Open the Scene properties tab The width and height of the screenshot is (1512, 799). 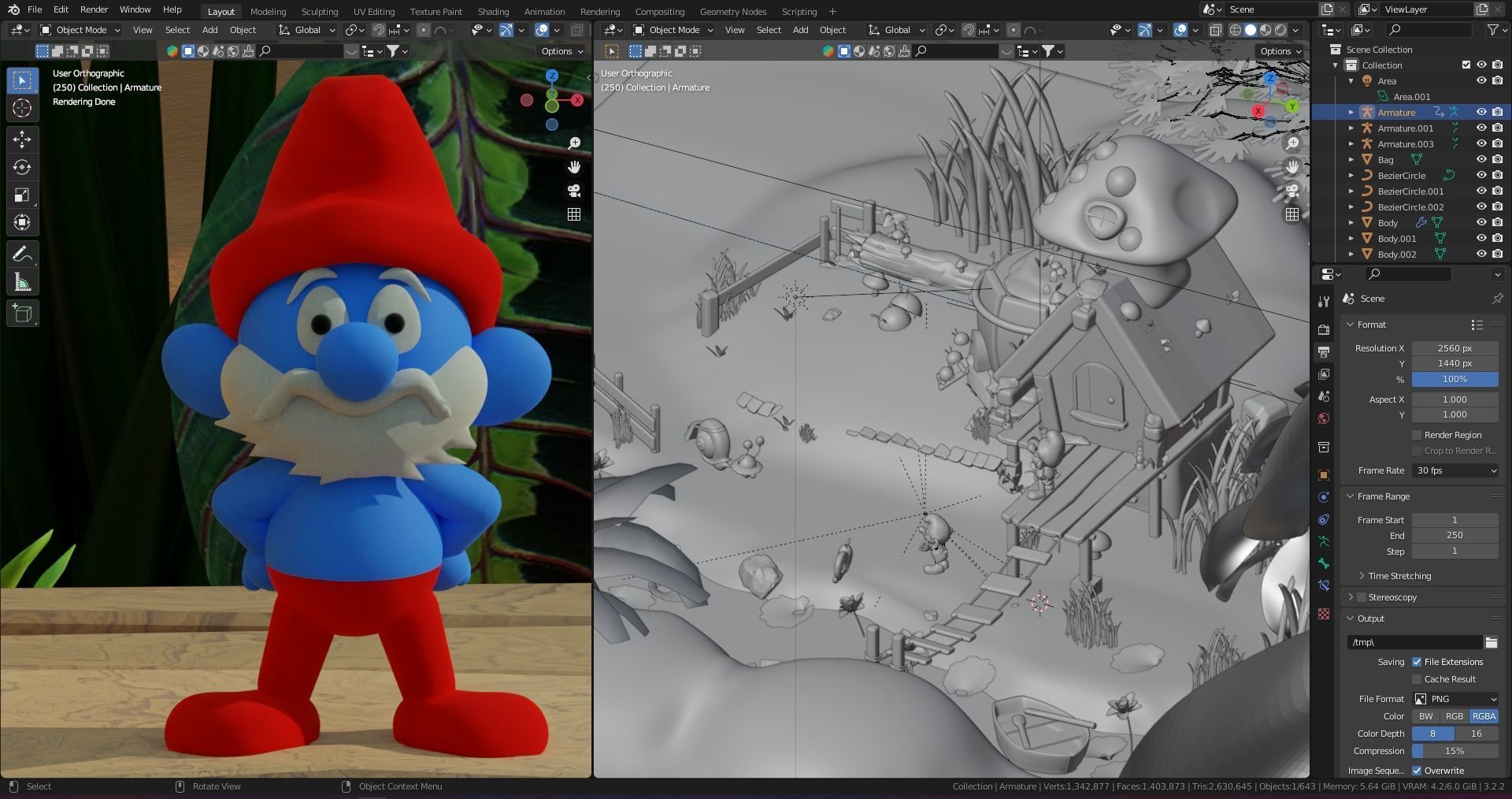[1324, 396]
